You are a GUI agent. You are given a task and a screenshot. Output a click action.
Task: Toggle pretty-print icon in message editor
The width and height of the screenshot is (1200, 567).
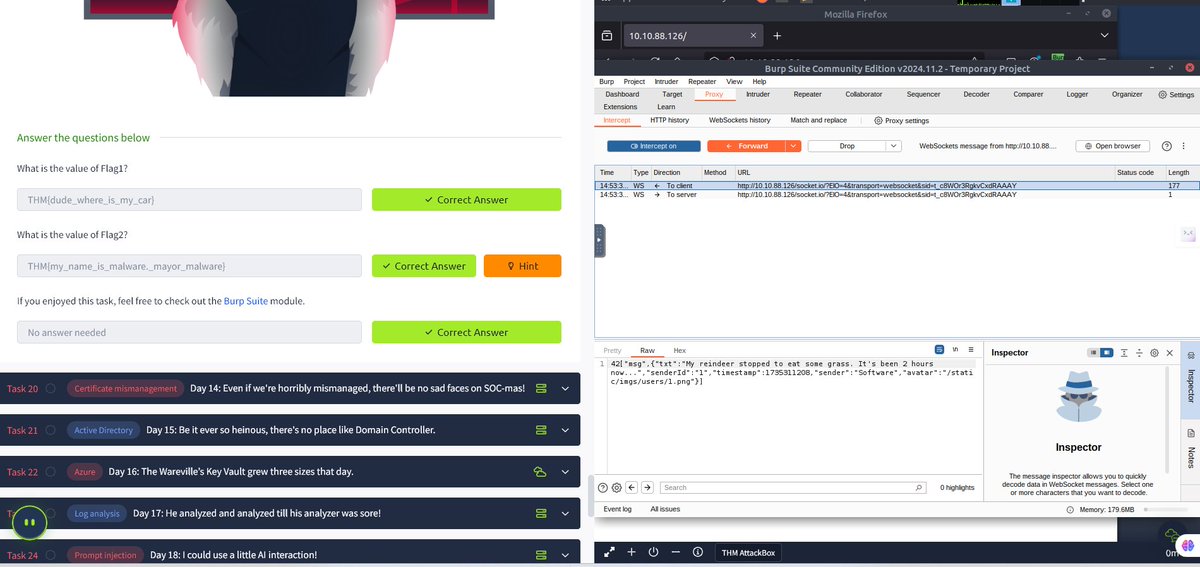(939, 350)
